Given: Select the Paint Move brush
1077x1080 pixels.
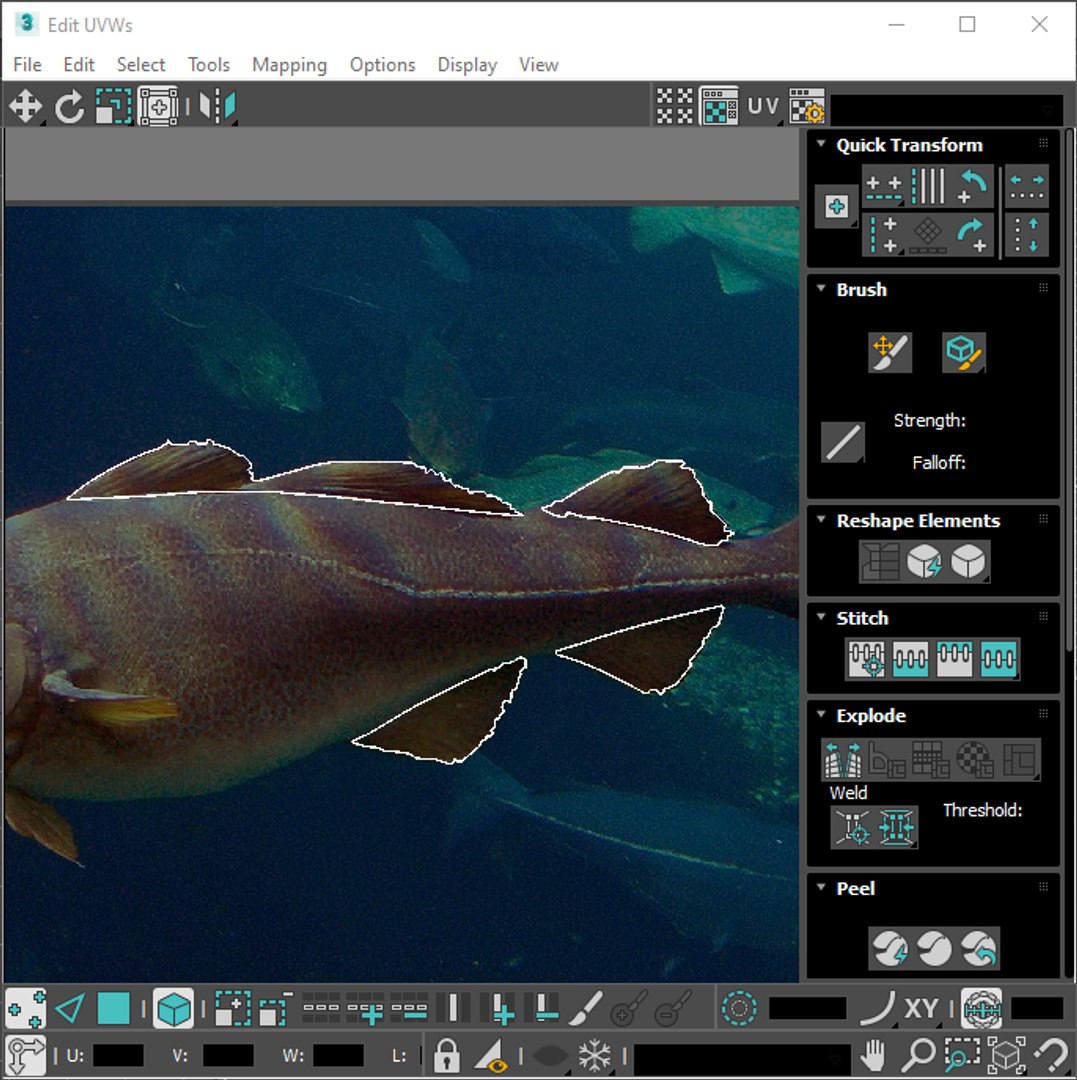Looking at the screenshot, I should click(890, 353).
